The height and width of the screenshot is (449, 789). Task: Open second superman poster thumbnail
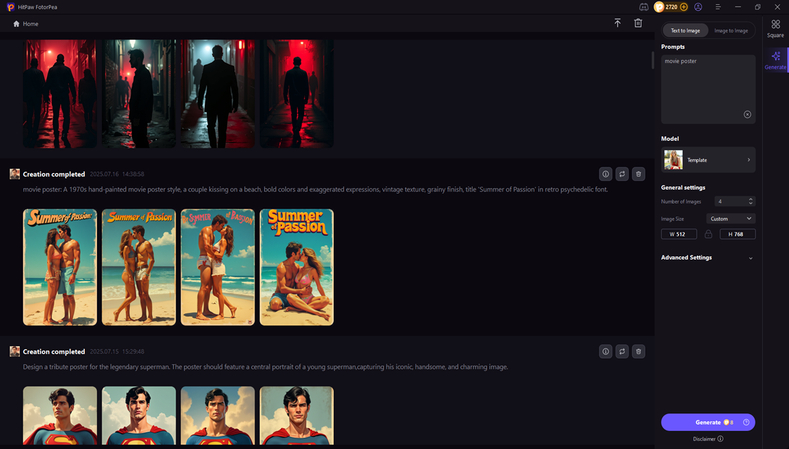coord(139,416)
